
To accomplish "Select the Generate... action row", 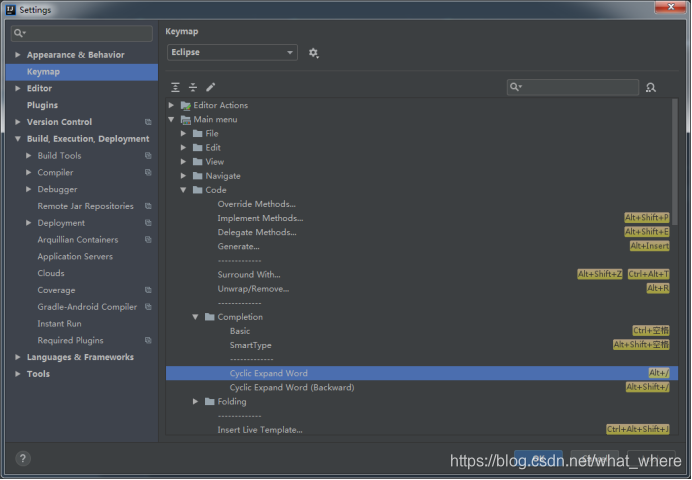I will pyautogui.click(x=421, y=246).
